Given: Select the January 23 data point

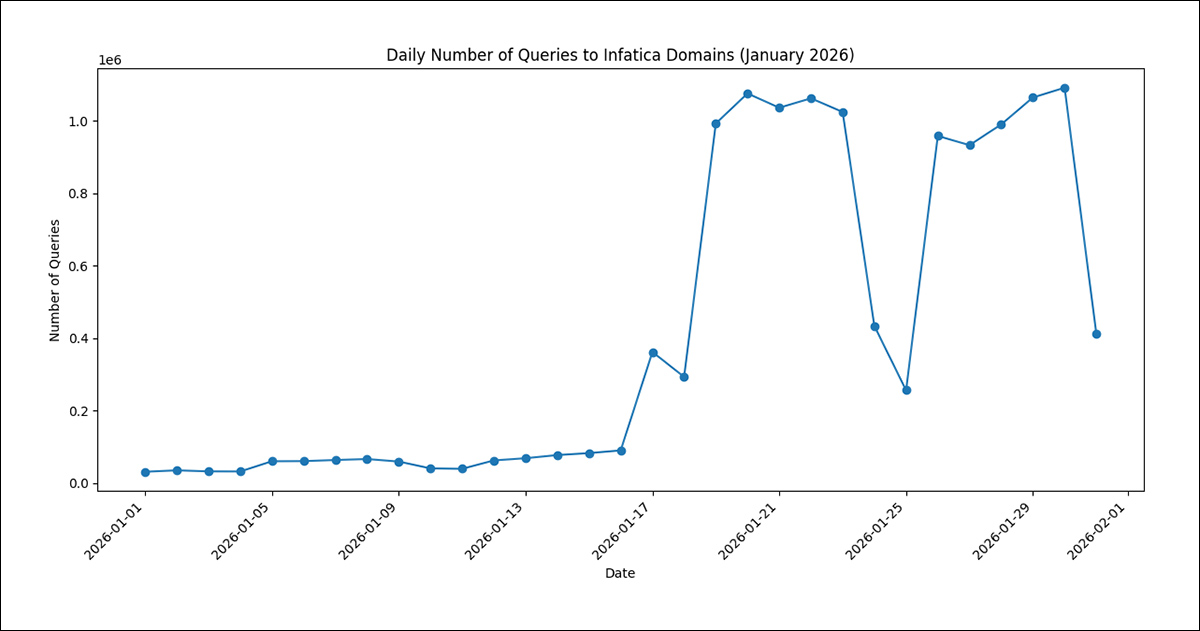Looking at the screenshot, I should pos(843,112).
